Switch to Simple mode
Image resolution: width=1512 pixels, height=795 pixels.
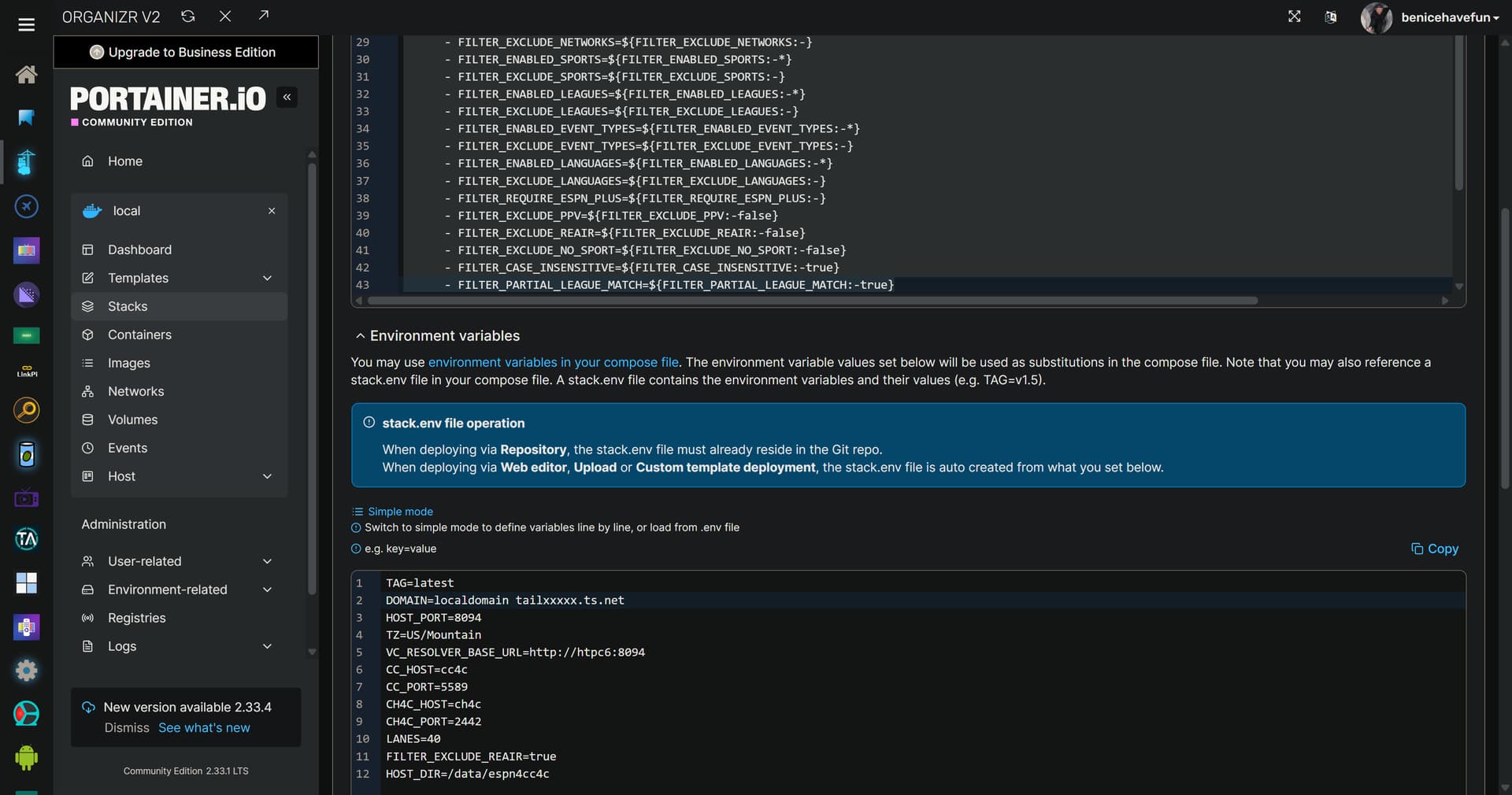(399, 512)
